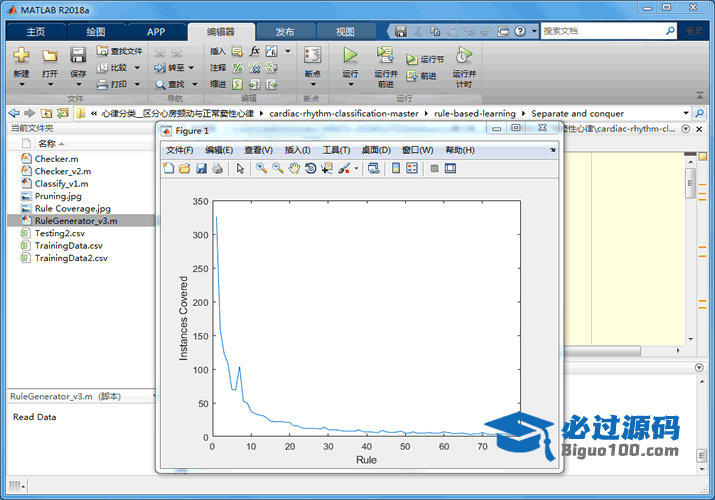Select RuleGenerator_v3.m in the file list
Screen dimensions: 715x500
point(76,221)
